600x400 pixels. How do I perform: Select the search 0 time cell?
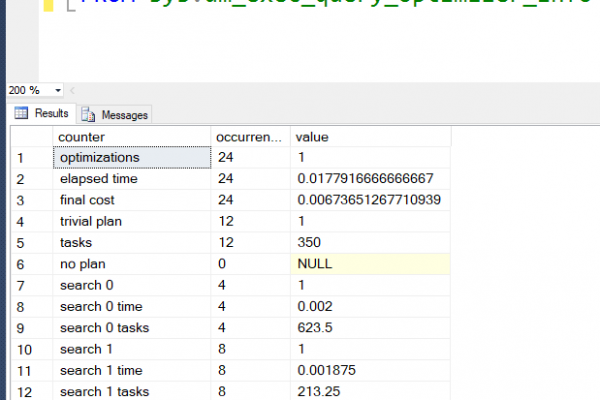[132, 307]
